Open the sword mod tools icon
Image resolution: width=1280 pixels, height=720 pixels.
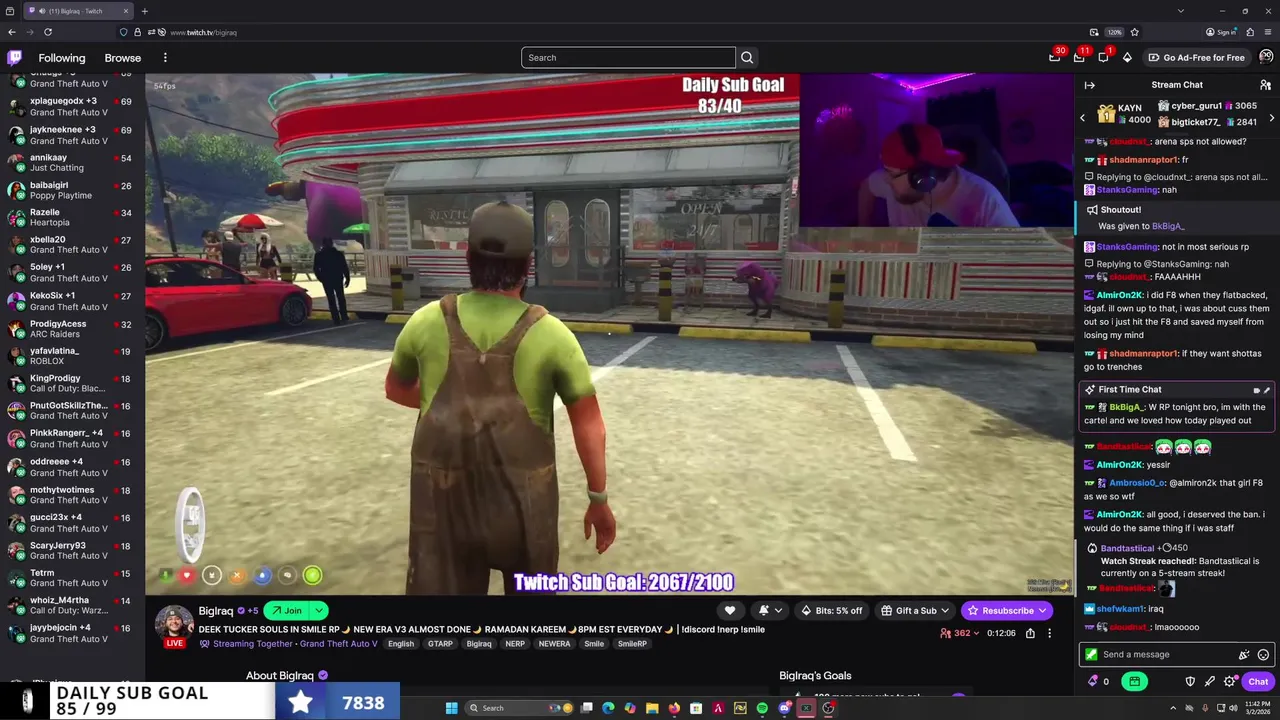pos(1210,682)
